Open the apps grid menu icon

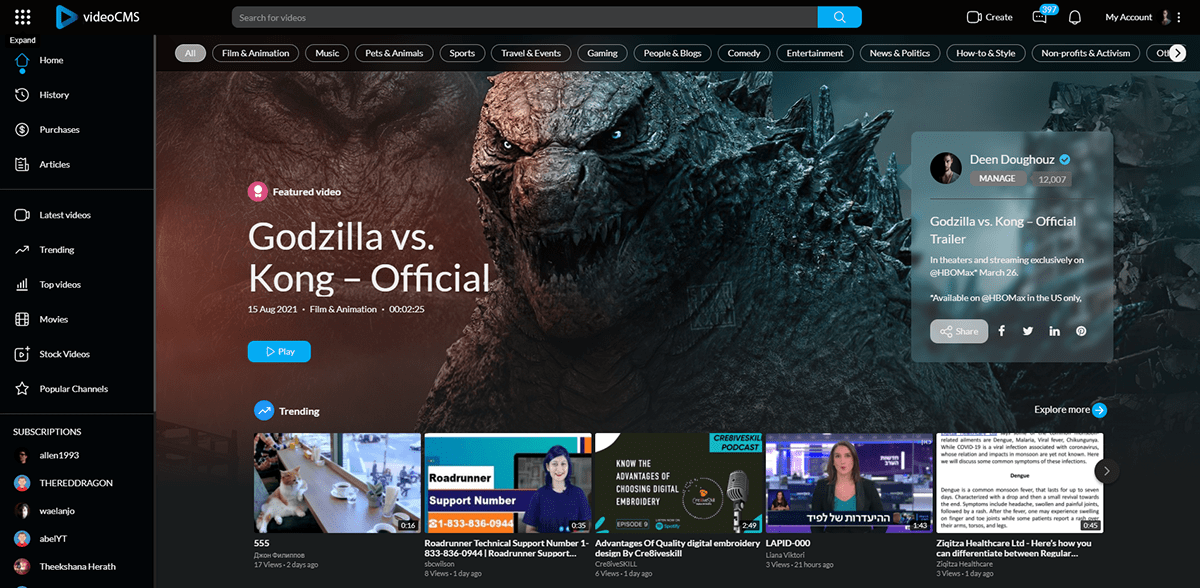click(x=23, y=17)
